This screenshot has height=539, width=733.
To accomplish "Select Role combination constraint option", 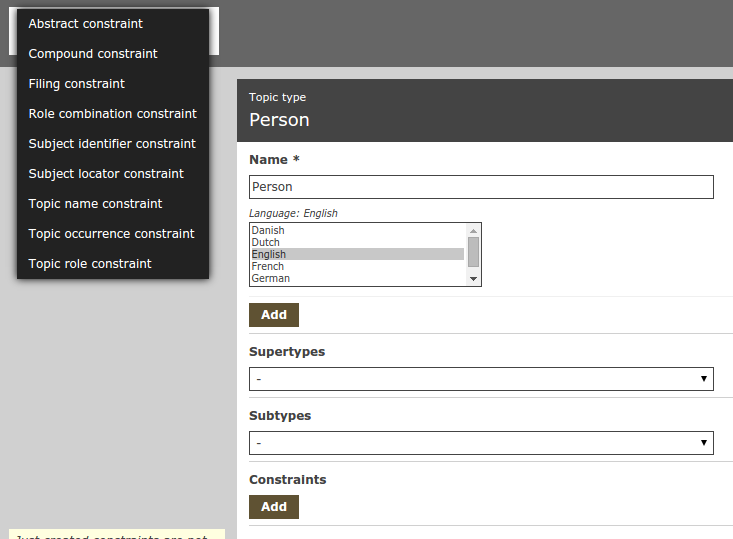I will 112,114.
